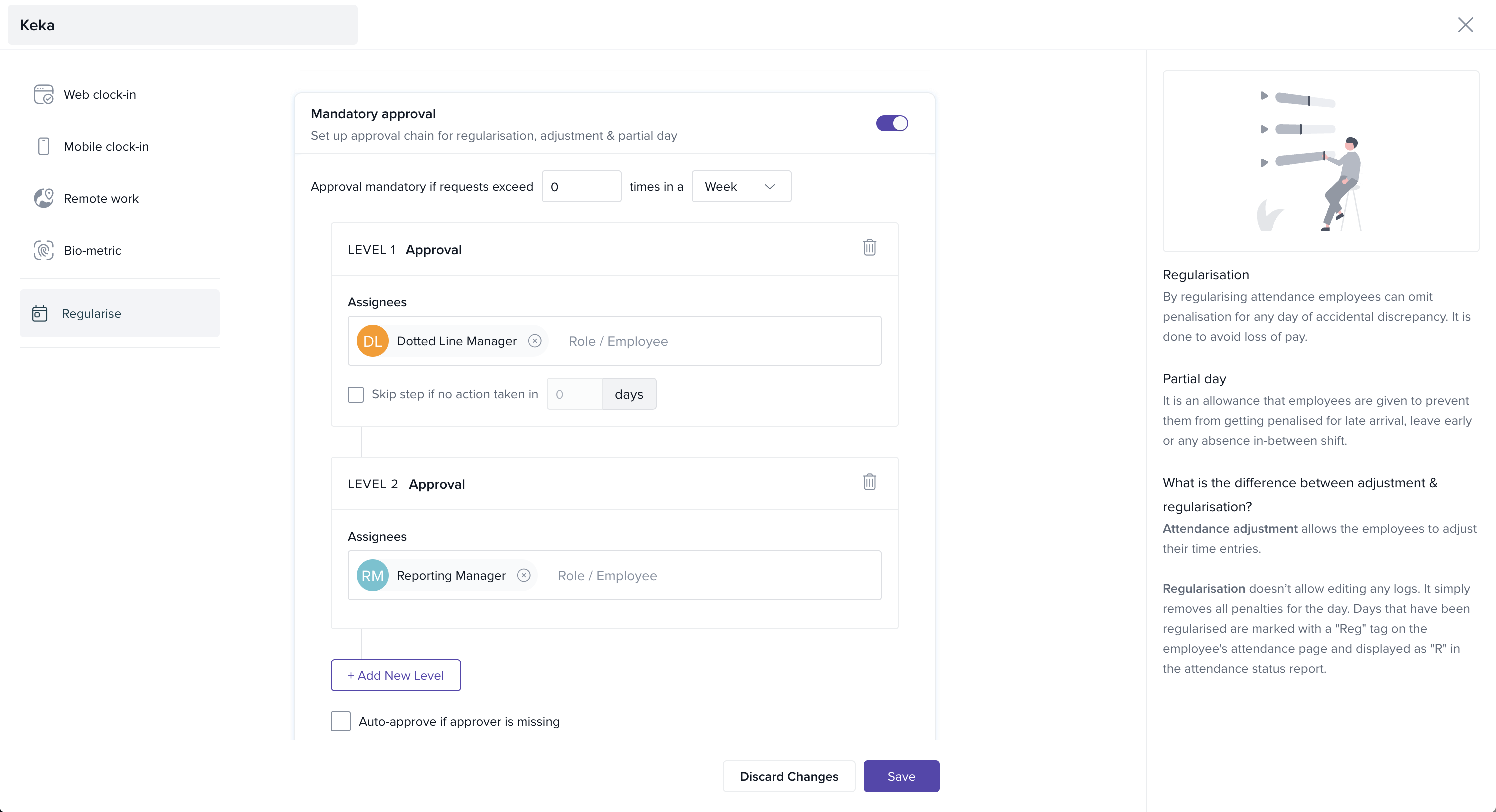The height and width of the screenshot is (812, 1496).
Task: Switch to the Bio-metric settings tab
Action: tap(93, 250)
